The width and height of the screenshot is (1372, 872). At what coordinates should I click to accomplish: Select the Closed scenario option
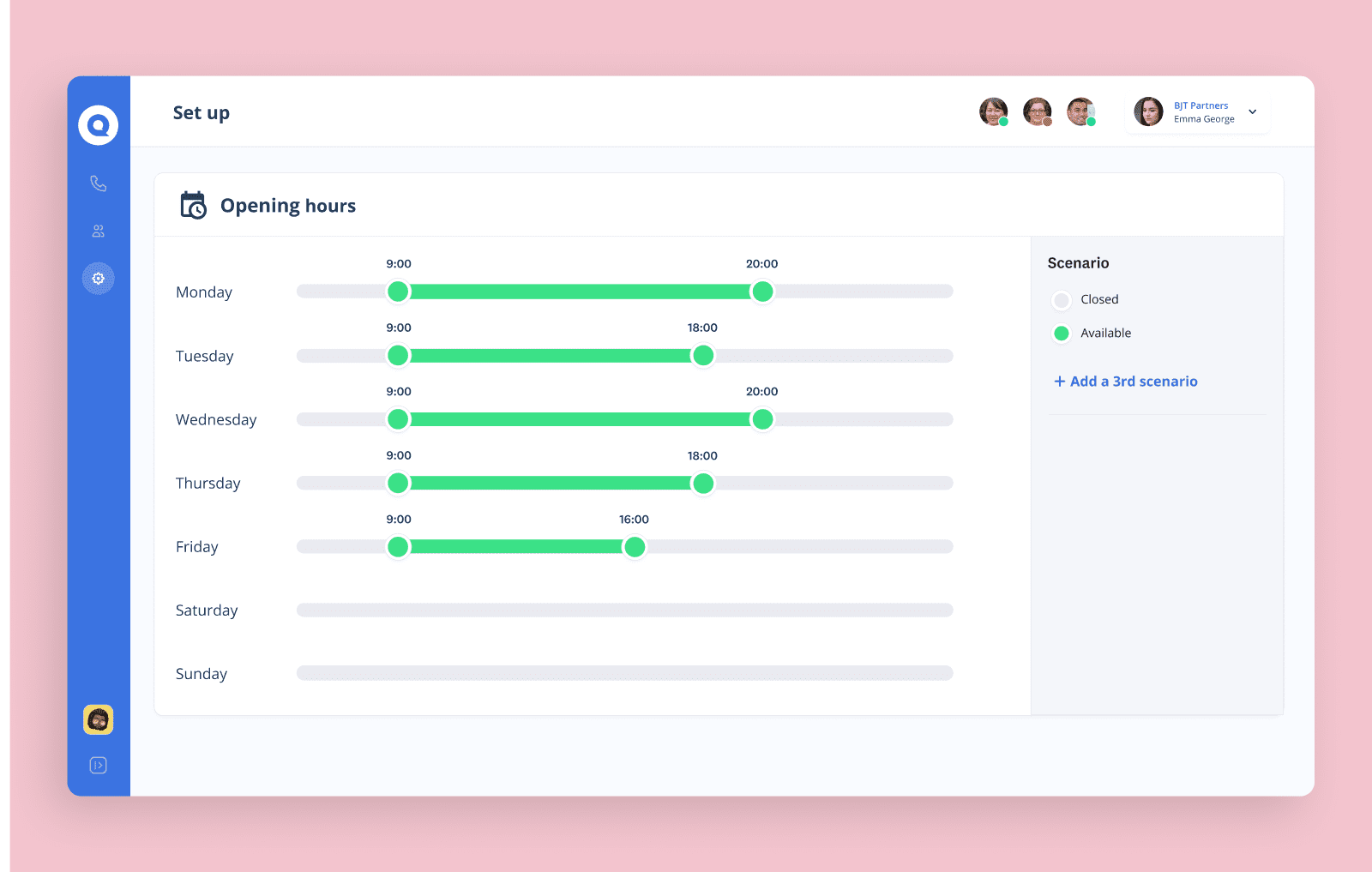(x=1062, y=299)
